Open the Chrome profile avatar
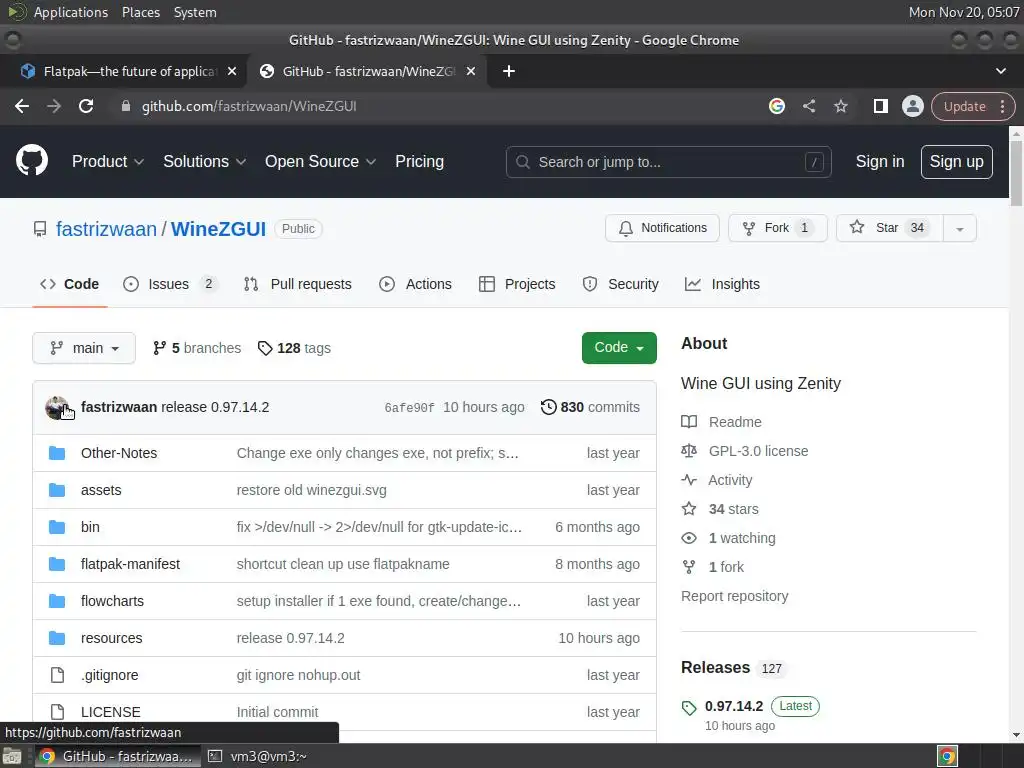 point(912,106)
